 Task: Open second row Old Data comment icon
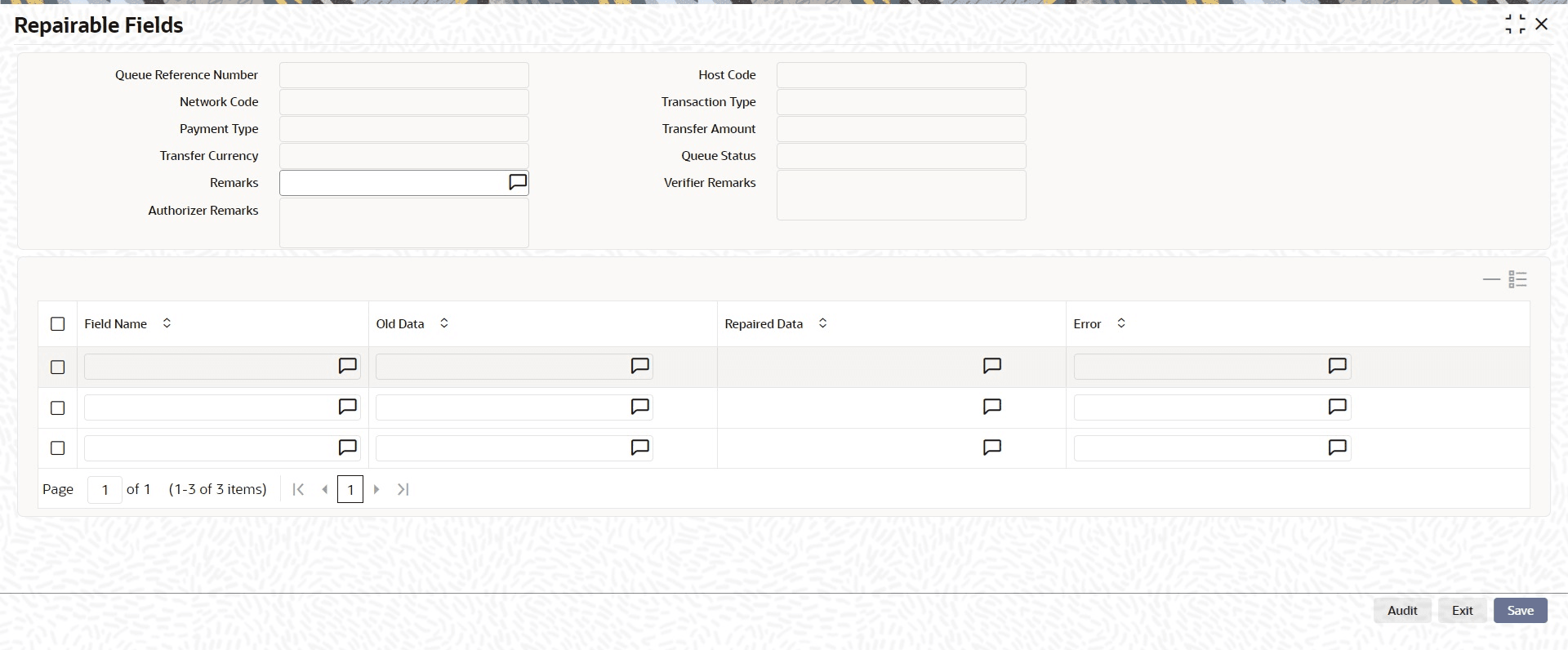click(640, 407)
